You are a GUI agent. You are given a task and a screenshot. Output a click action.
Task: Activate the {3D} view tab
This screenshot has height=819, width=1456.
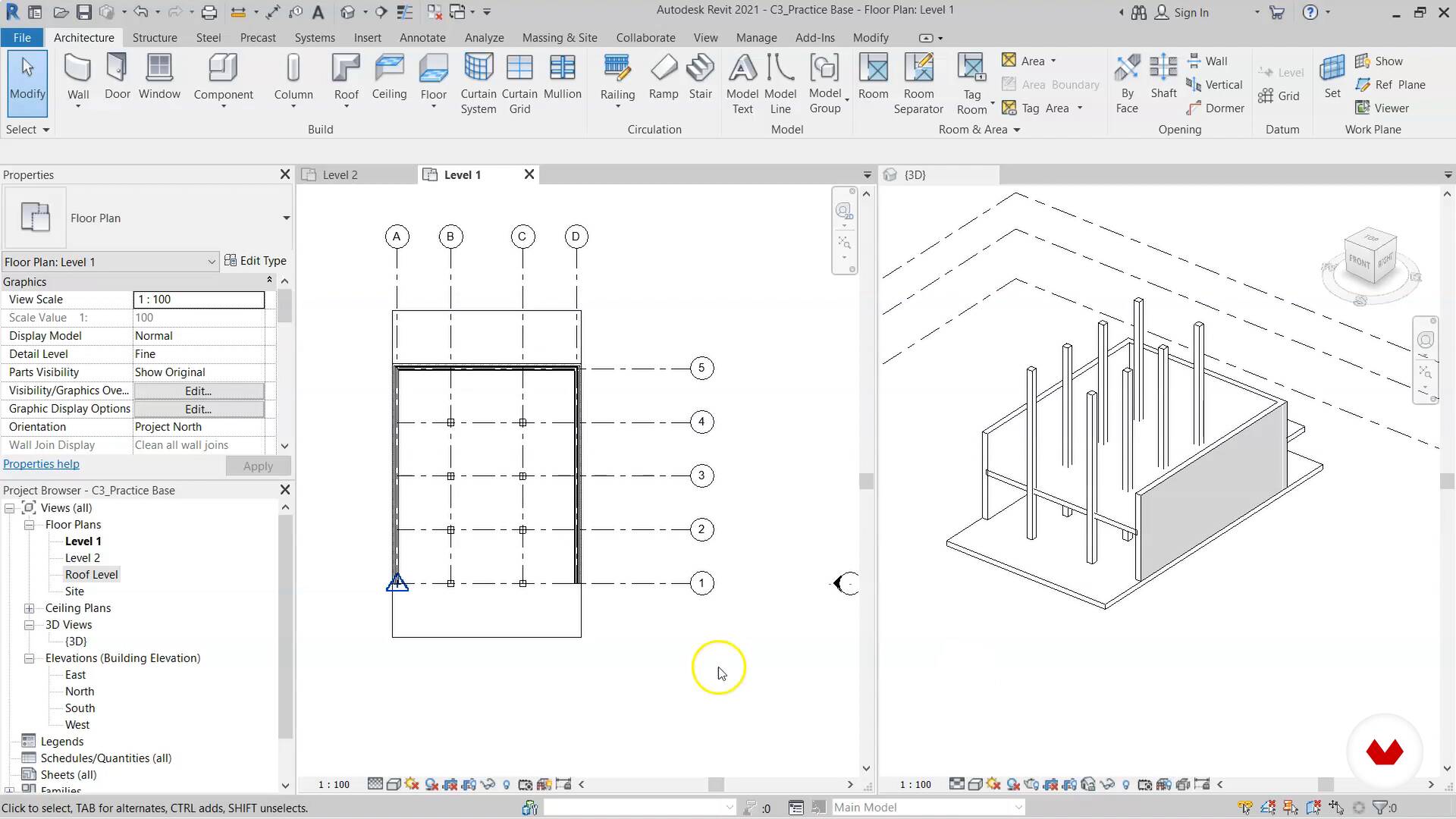coord(915,174)
